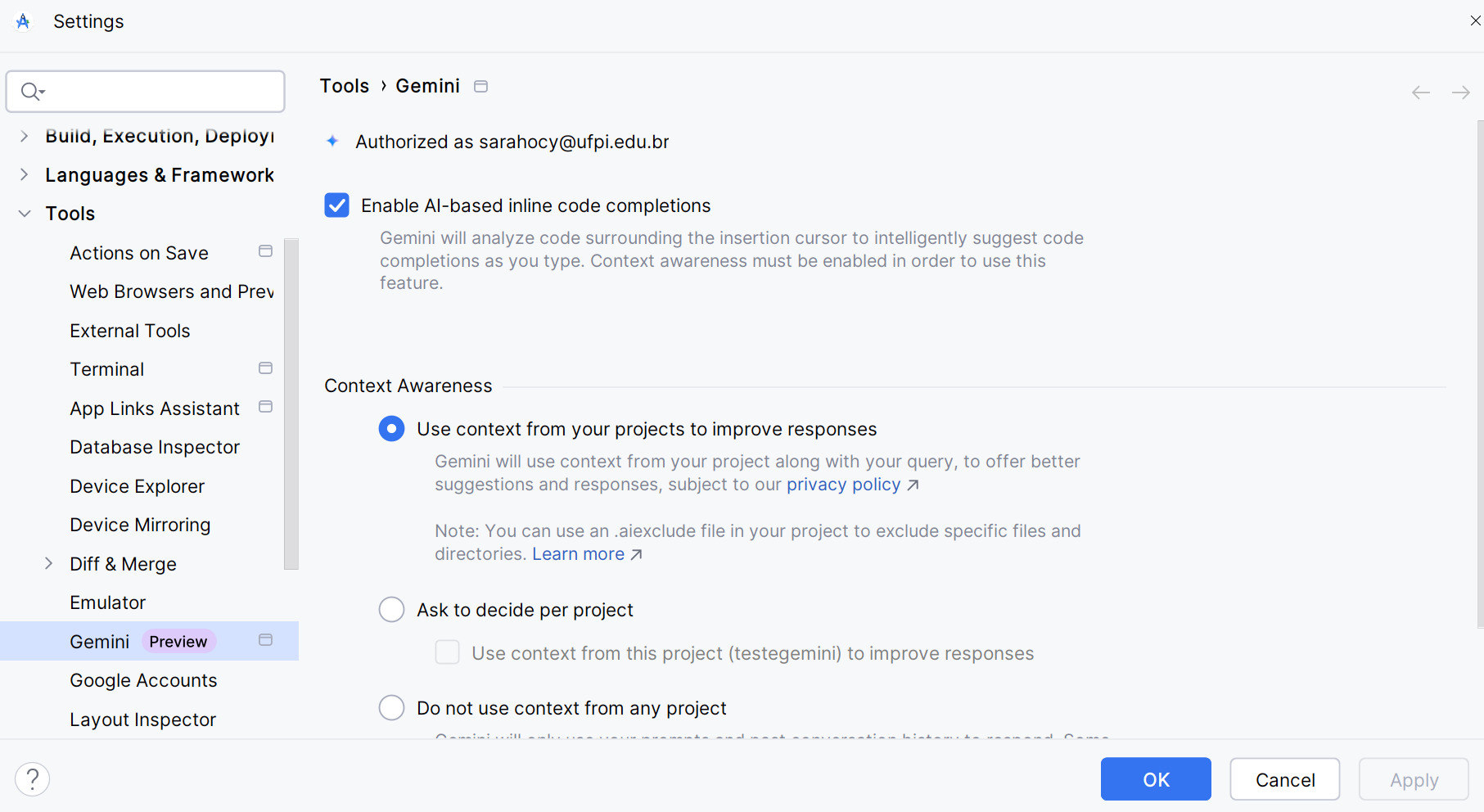Click the Gemini sparkle icon by Authorized text
The height and width of the screenshot is (812, 1484).
click(x=332, y=142)
